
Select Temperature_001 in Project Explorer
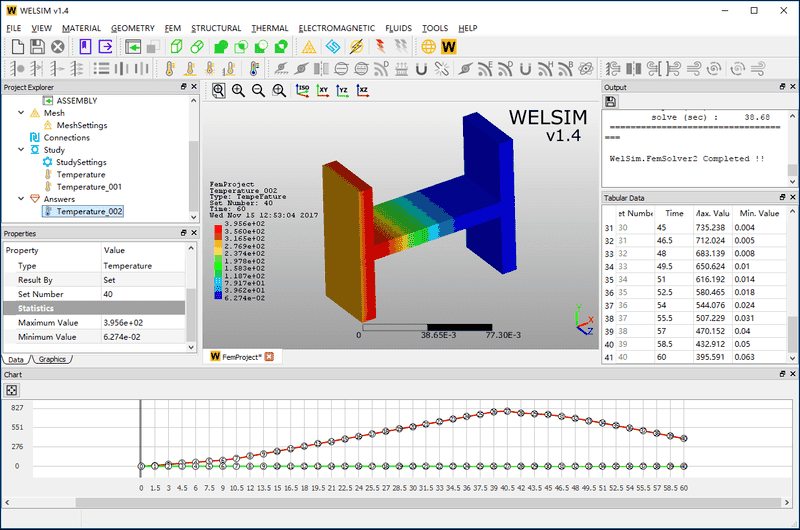coord(89,186)
